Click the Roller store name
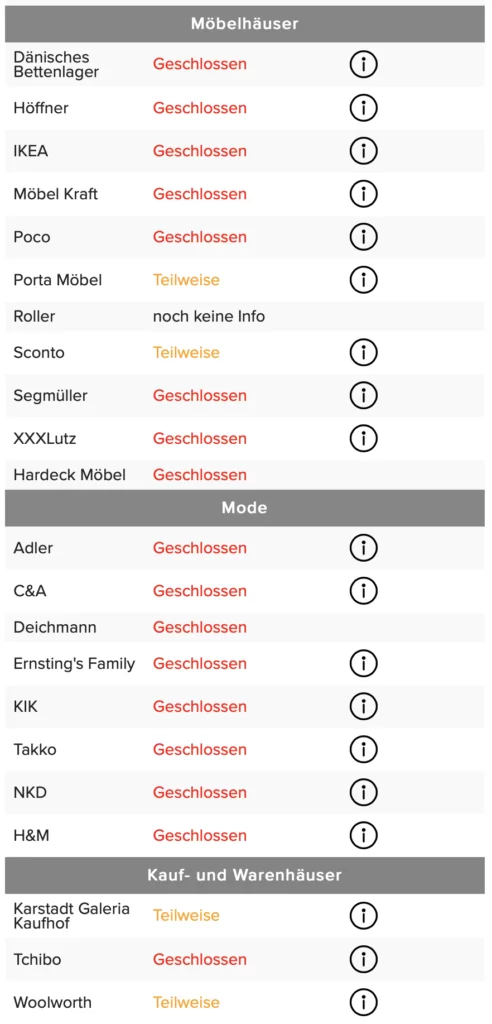The width and height of the screenshot is (492, 1024). (x=35, y=317)
